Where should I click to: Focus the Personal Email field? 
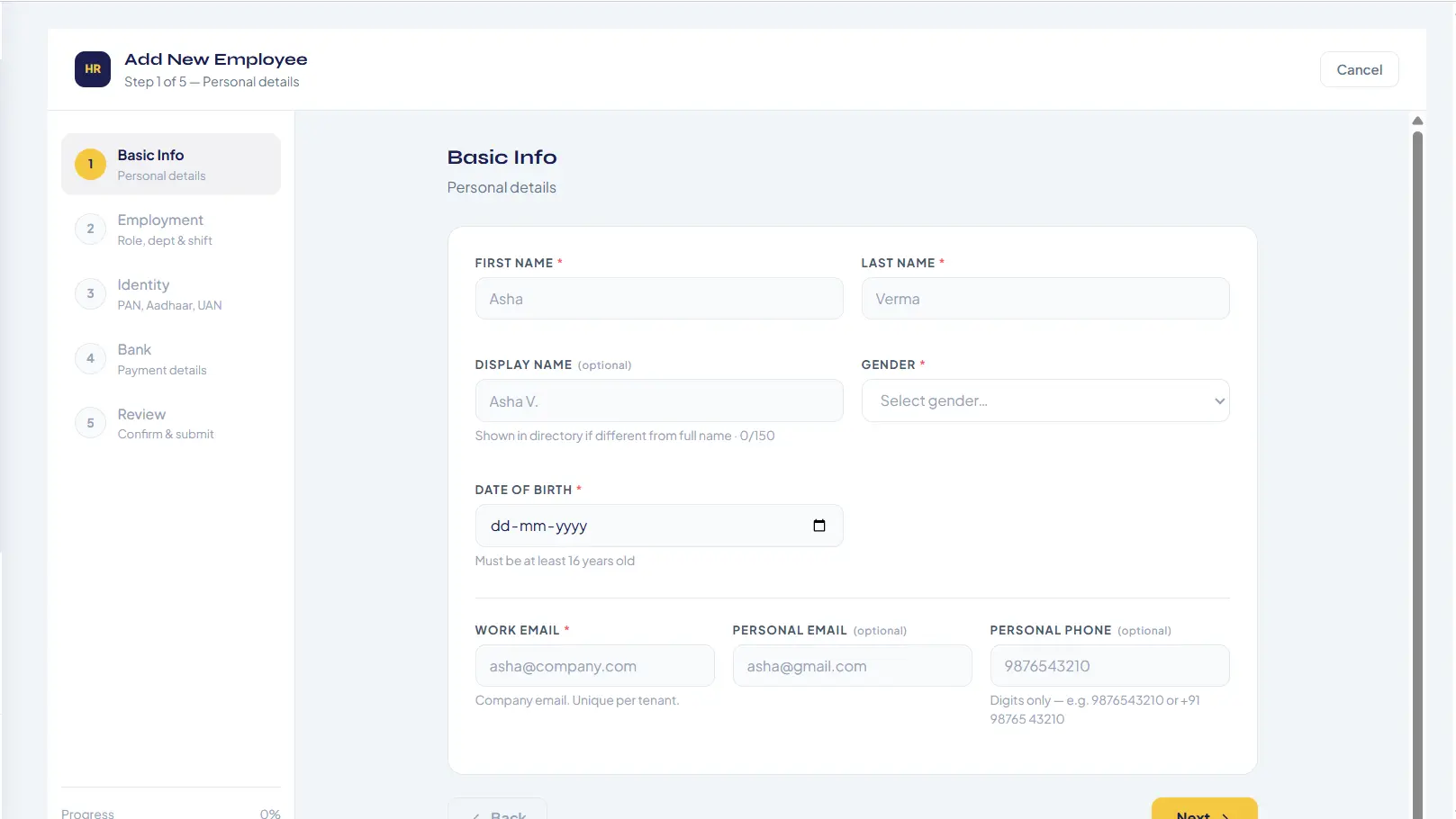pyautogui.click(x=853, y=666)
